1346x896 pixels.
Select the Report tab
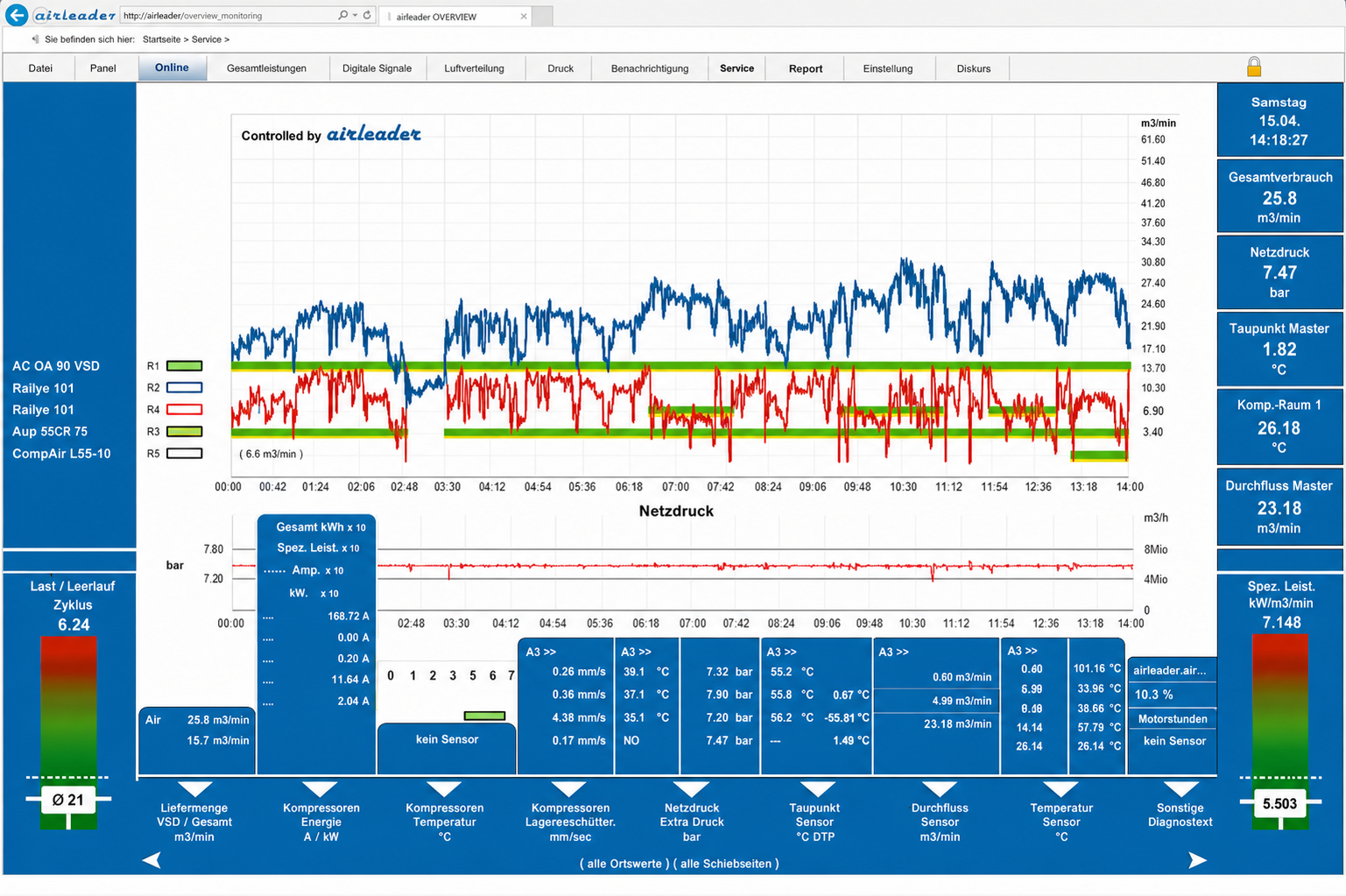[806, 68]
